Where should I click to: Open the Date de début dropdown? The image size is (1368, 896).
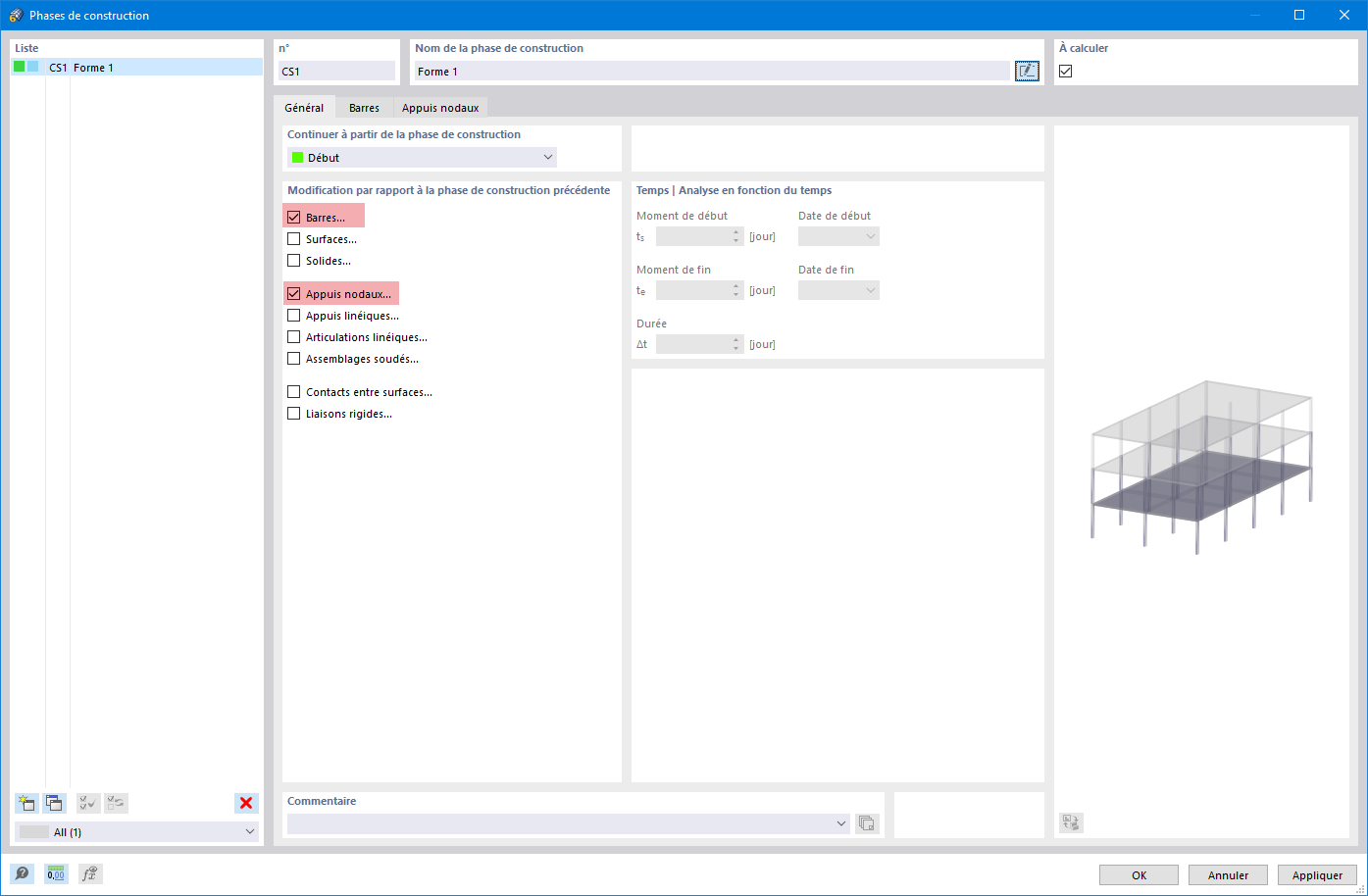click(838, 236)
